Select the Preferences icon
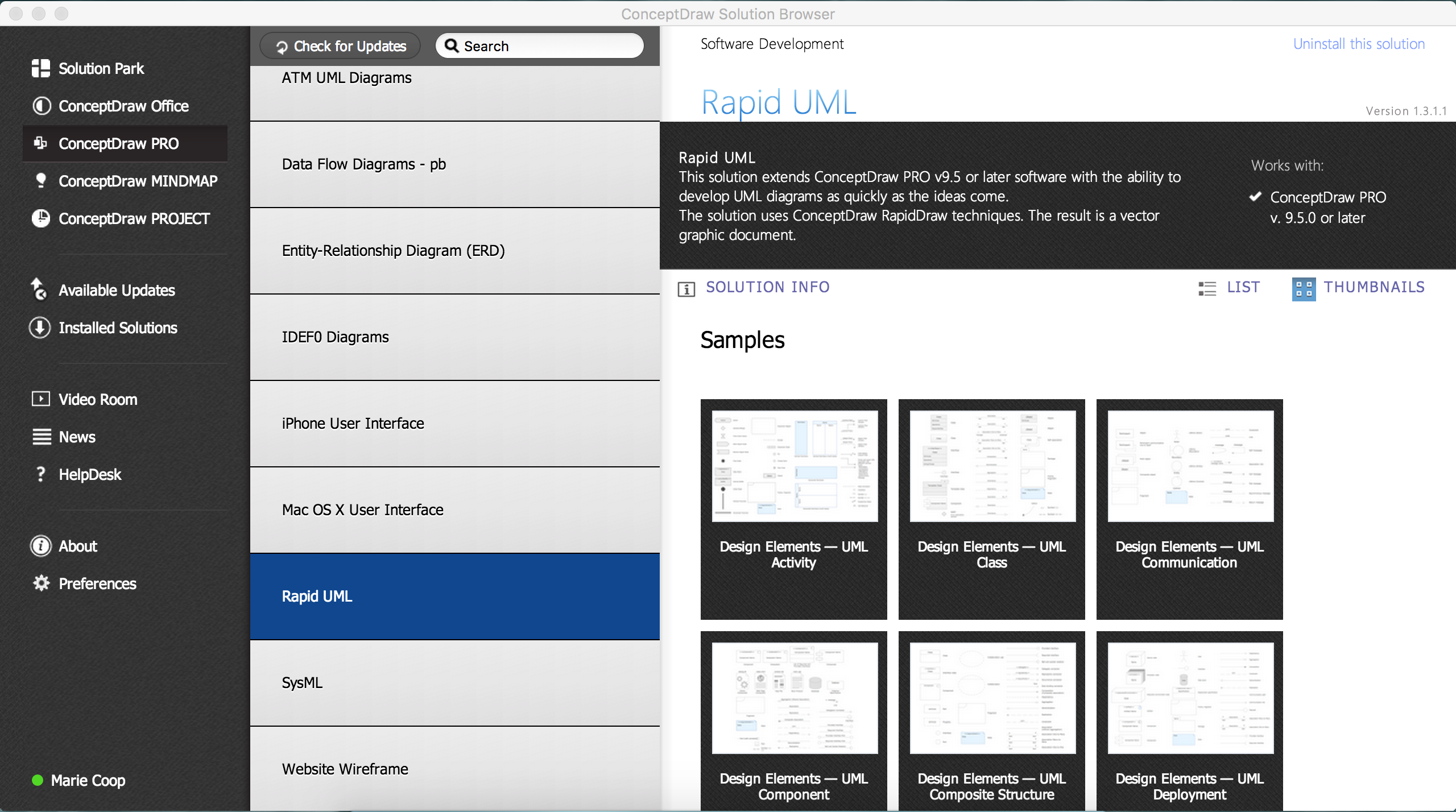The image size is (1456, 812). [x=40, y=583]
